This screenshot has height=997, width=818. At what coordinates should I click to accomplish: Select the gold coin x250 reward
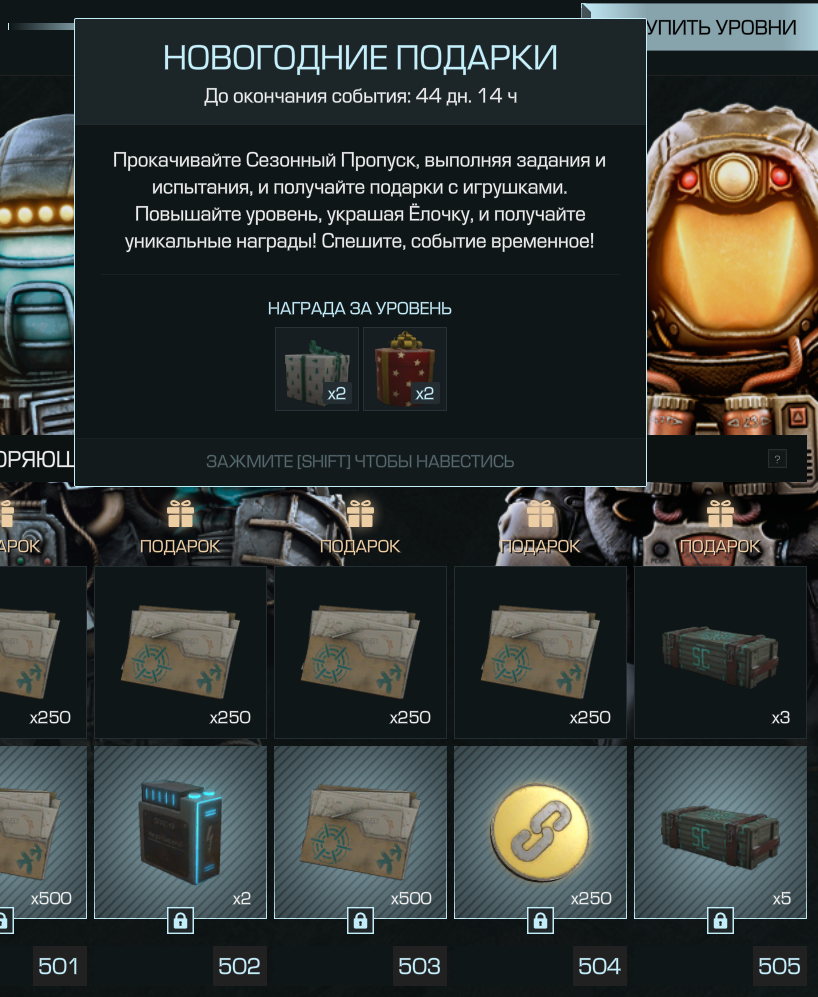point(540,832)
